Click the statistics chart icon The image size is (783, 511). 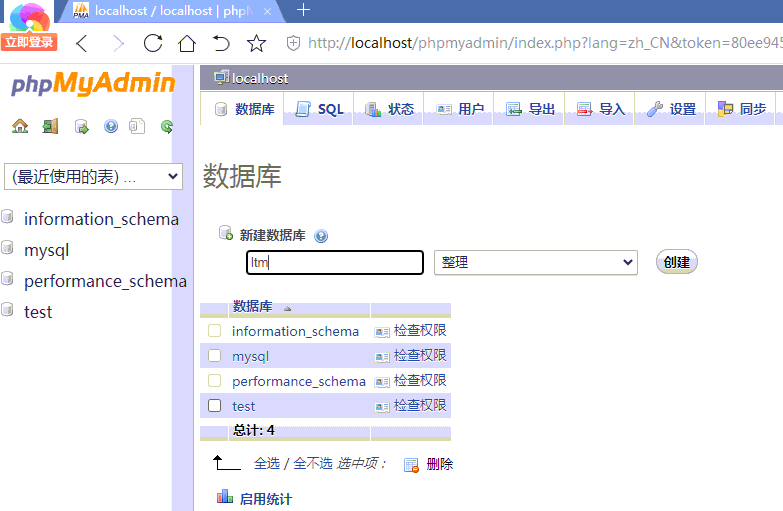click(225, 497)
